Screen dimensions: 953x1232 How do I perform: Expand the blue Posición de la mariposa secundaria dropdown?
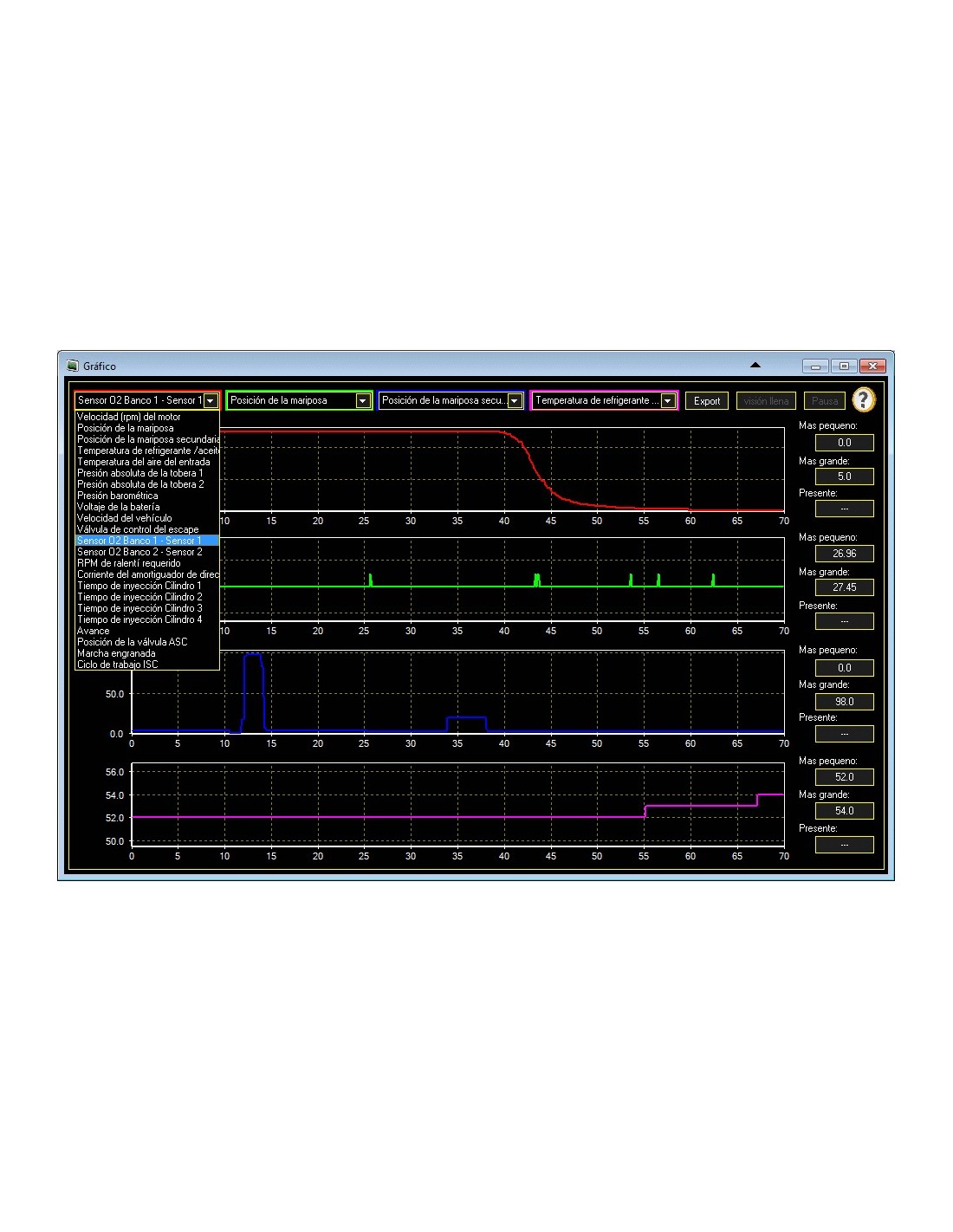coord(515,401)
